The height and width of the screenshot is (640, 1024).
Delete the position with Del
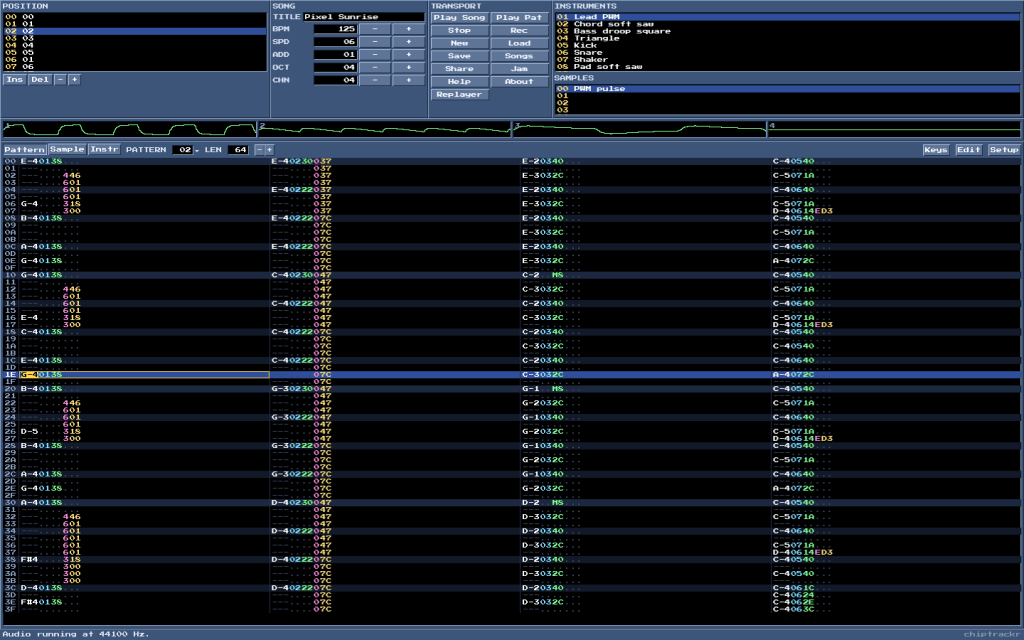point(40,80)
